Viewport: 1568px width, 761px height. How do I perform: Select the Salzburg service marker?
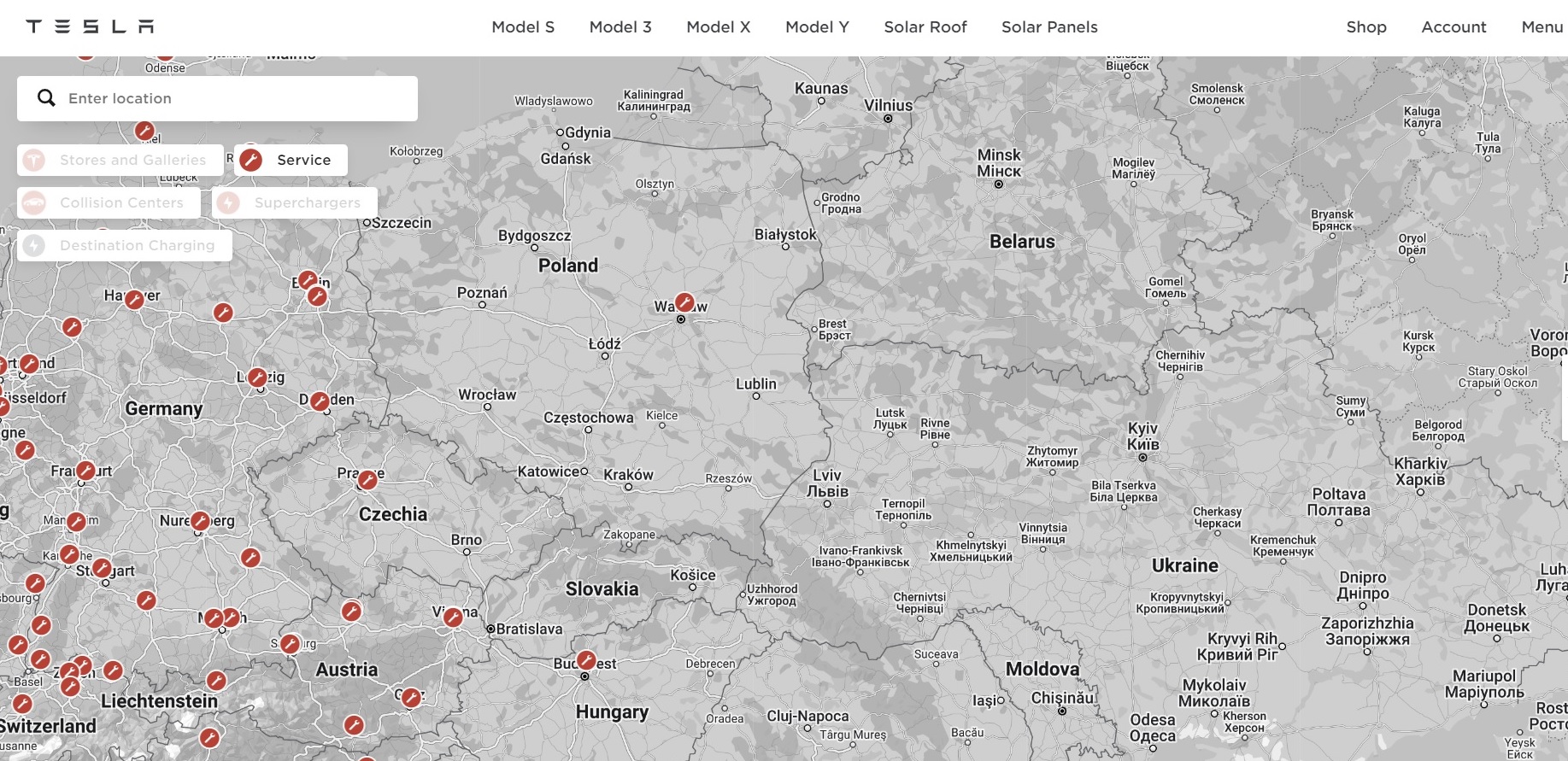290,644
